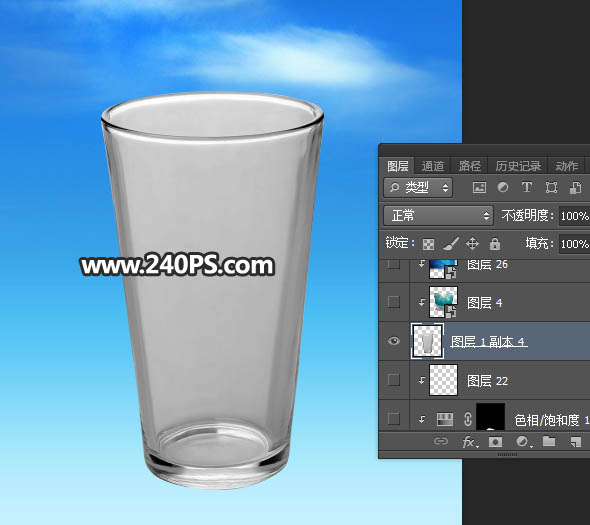This screenshot has height=525, width=590.
Task: Click the mask link chain icon
Action: click(x=467, y=419)
